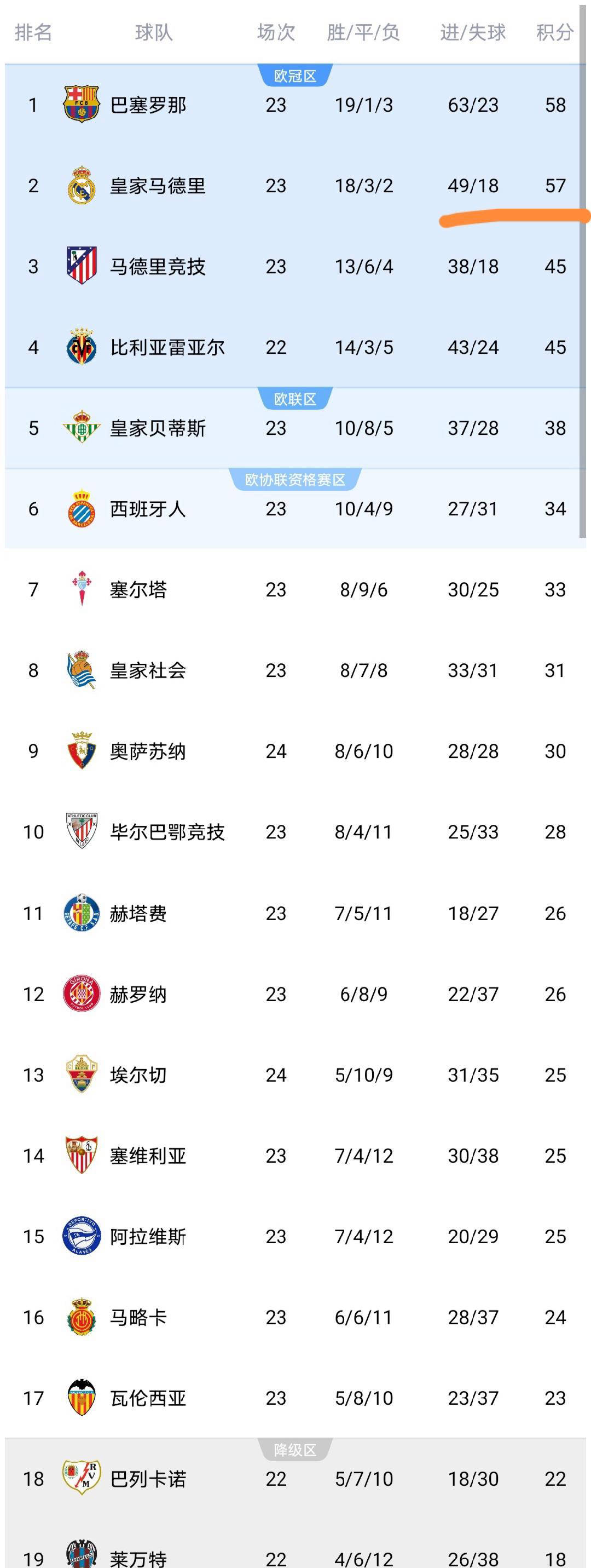Image resolution: width=591 pixels, height=1568 pixels.
Task: Click the 排名 ranking column header
Action: 33,32
